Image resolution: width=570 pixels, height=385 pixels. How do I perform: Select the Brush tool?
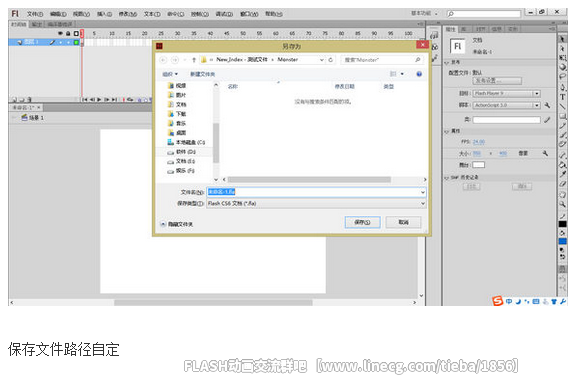coord(562,135)
